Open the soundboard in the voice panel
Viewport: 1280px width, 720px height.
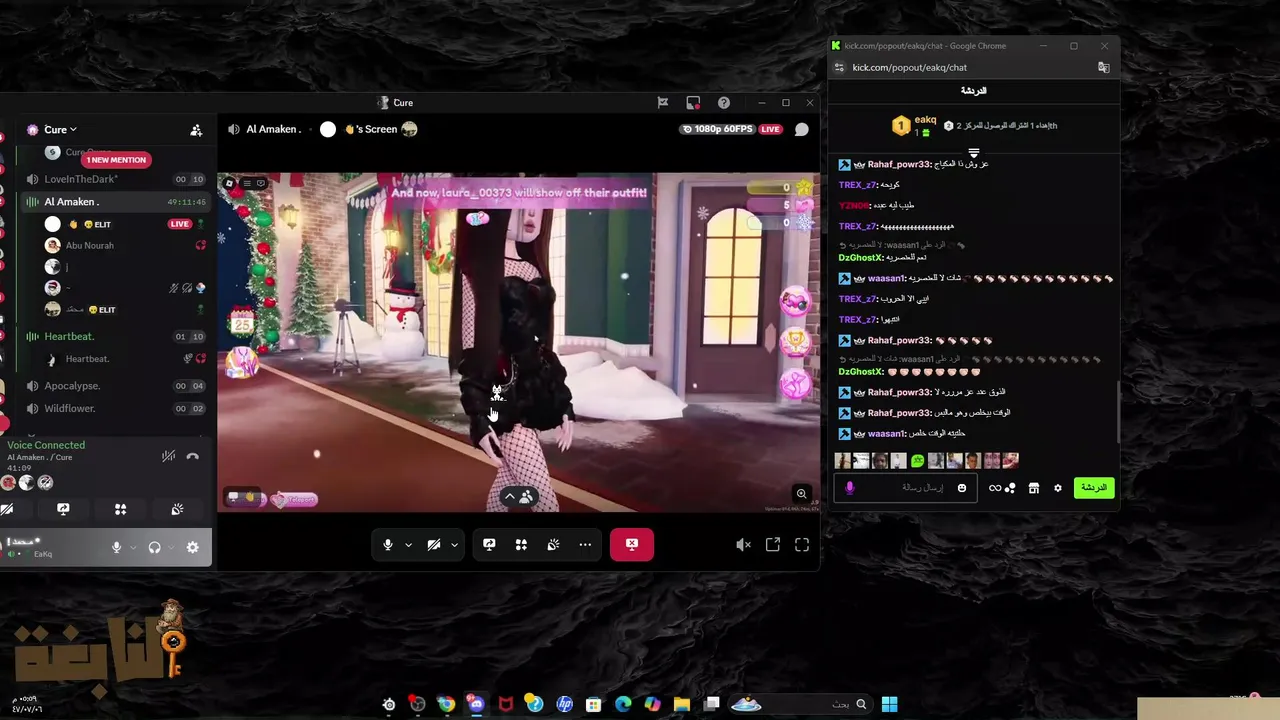tap(177, 509)
